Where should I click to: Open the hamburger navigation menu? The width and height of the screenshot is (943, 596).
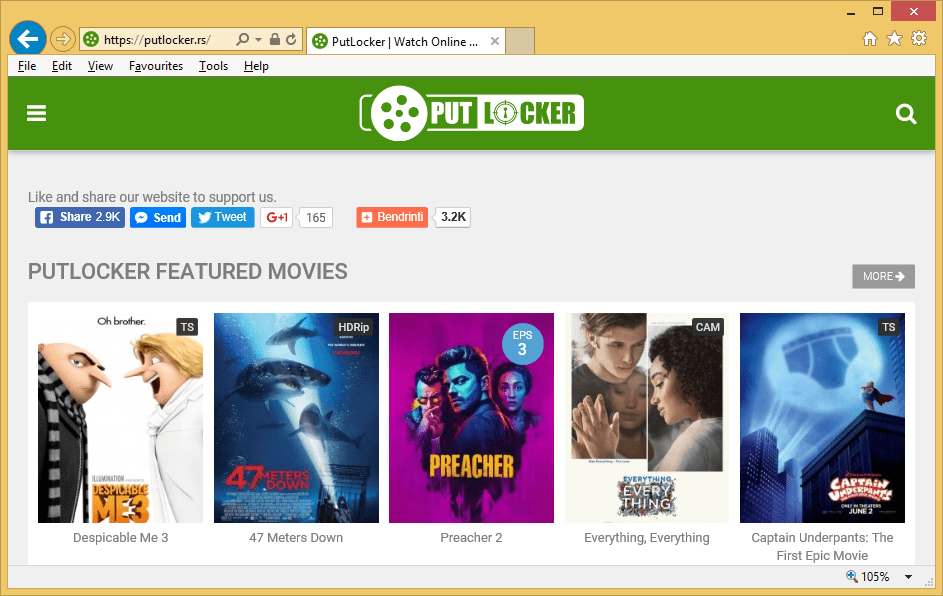click(x=36, y=113)
